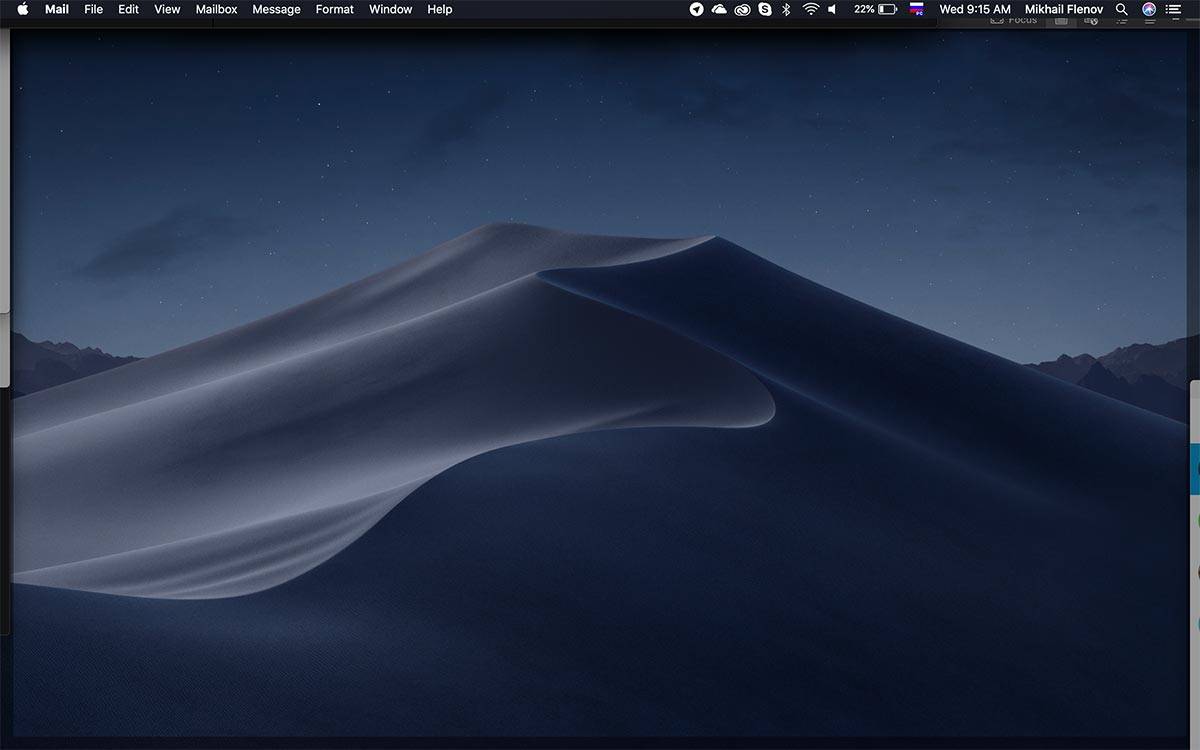1200x750 pixels.
Task: Click the location arrow status icon
Action: coord(697,9)
